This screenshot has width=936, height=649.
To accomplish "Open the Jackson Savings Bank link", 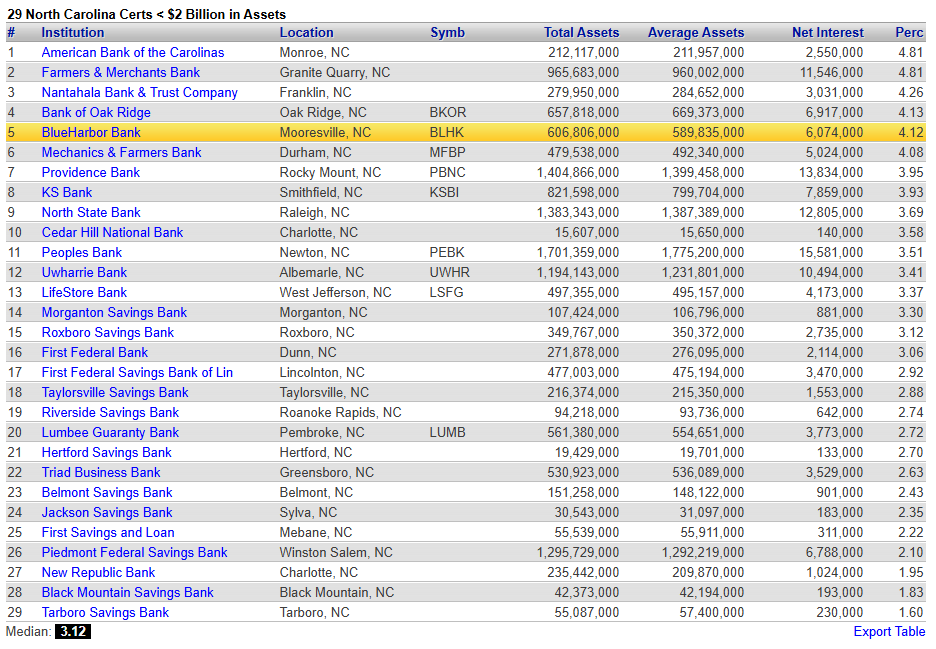I will tap(107, 512).
